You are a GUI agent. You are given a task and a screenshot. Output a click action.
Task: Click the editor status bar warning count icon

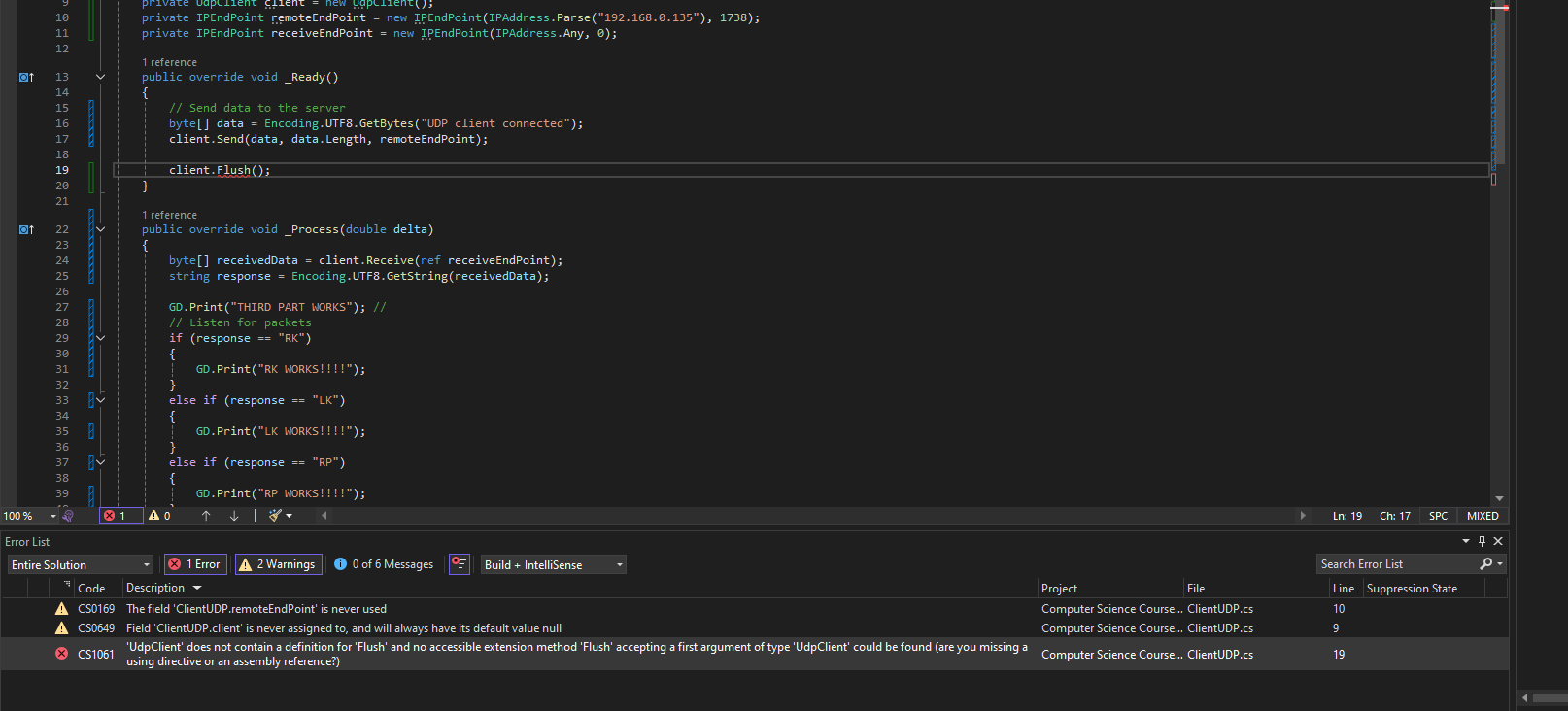(153, 516)
